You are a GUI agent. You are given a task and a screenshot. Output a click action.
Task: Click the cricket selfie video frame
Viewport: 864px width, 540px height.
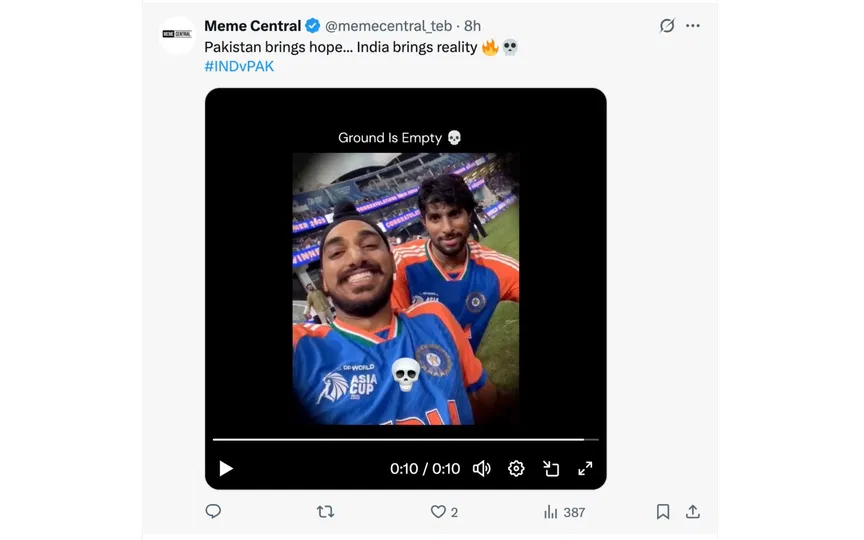[x=405, y=288]
